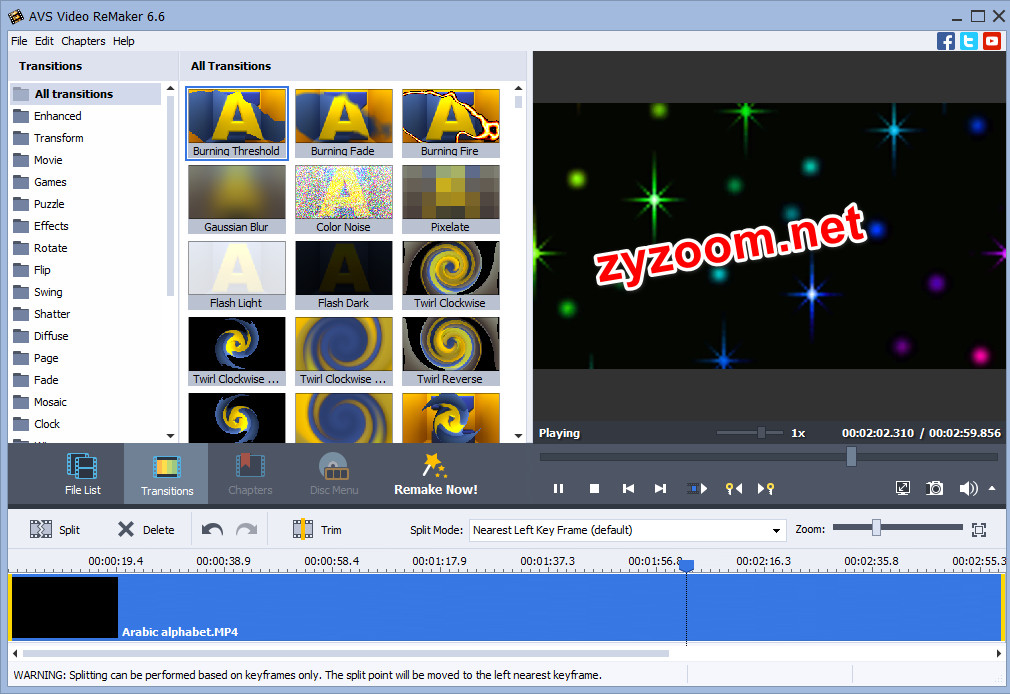Split the video at cursor
The width and height of the screenshot is (1010, 694).
pyautogui.click(x=55, y=530)
